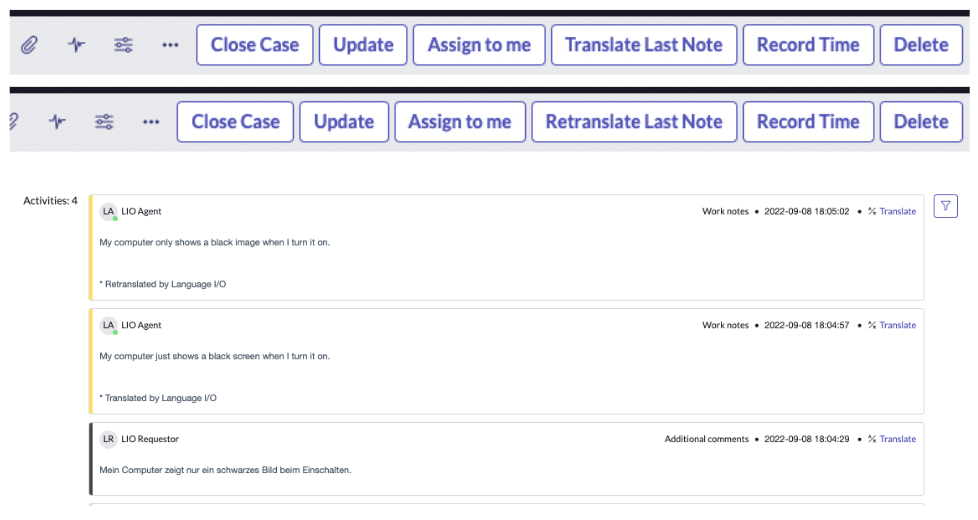The width and height of the screenshot is (978, 520).
Task: Click the sliders settings icon in the top toolbar
Action: click(x=123, y=45)
